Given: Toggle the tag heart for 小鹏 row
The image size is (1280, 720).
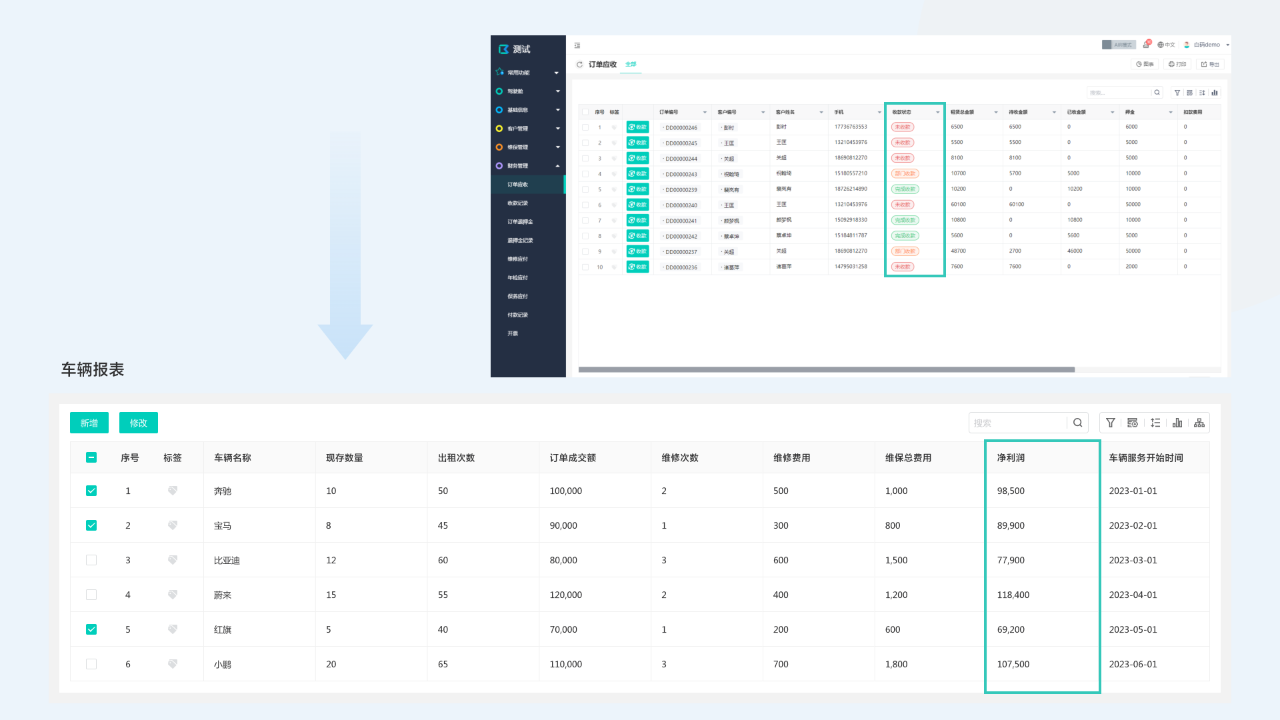Looking at the screenshot, I should (x=173, y=664).
